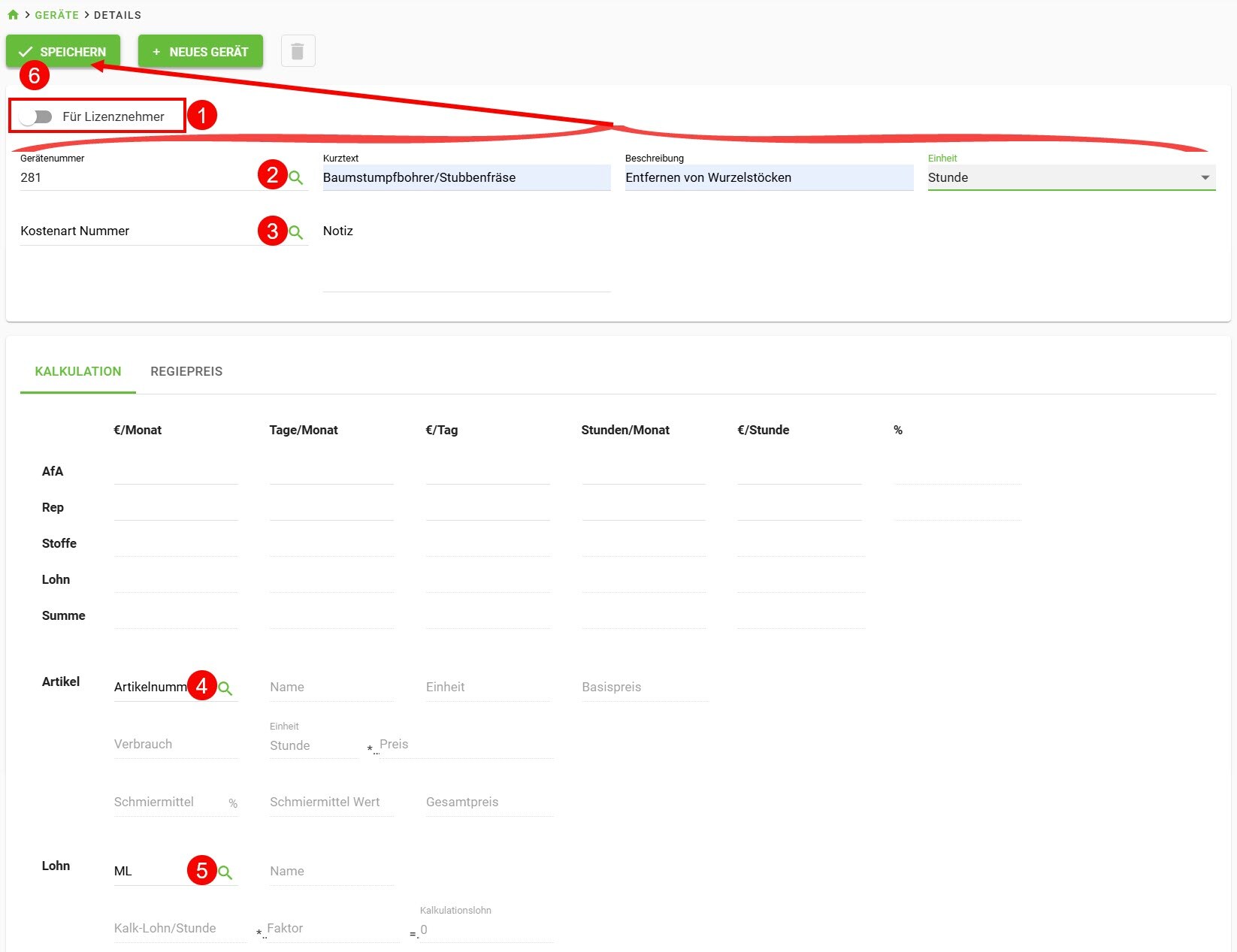This screenshot has height=952, width=1237.
Task: Click the home icon in breadcrumb
Action: 13,14
